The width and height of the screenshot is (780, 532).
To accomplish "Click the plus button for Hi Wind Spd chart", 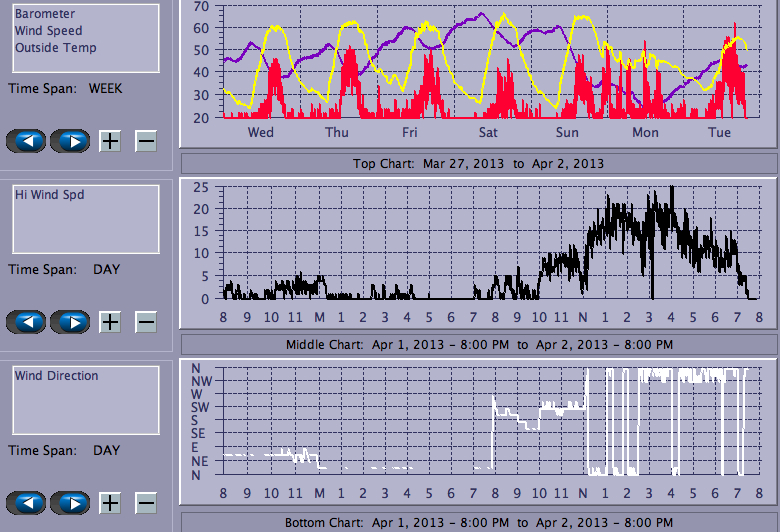I will (x=110, y=322).
